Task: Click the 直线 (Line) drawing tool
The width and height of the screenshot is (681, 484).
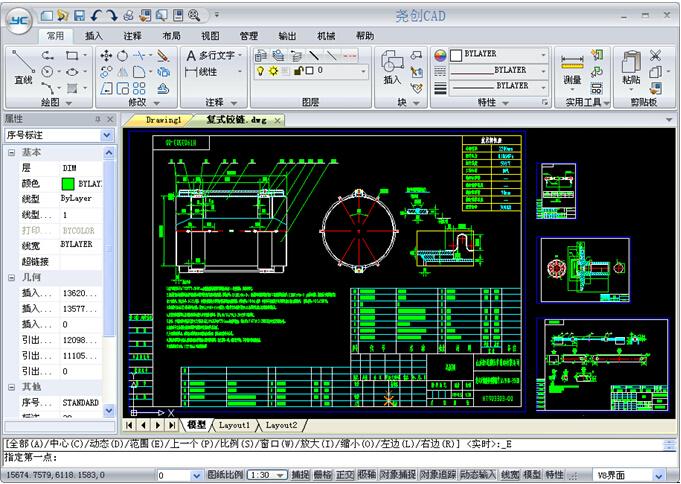Action: (23, 68)
